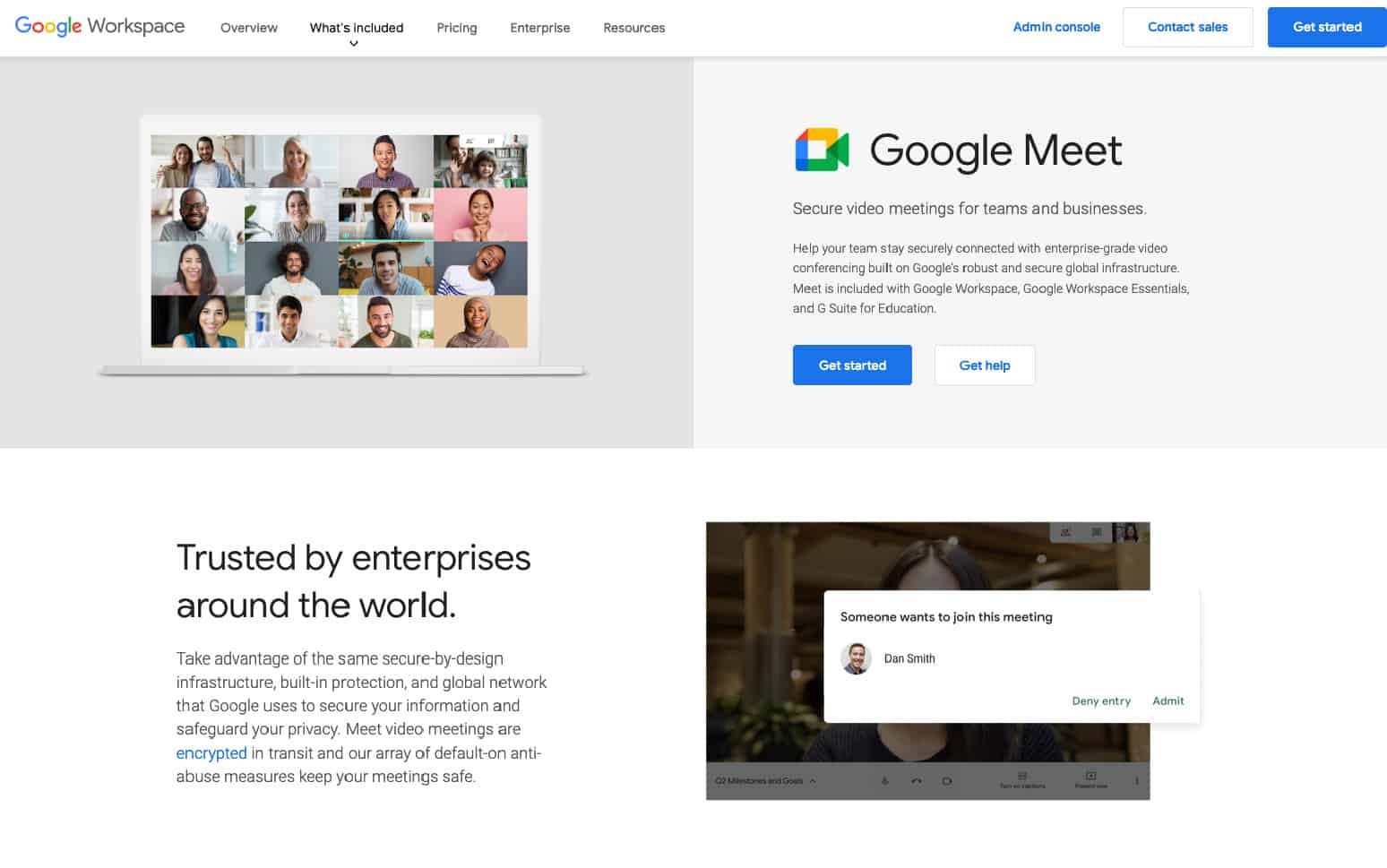Toggle the camera icon in meeting toolbar

[x=947, y=781]
